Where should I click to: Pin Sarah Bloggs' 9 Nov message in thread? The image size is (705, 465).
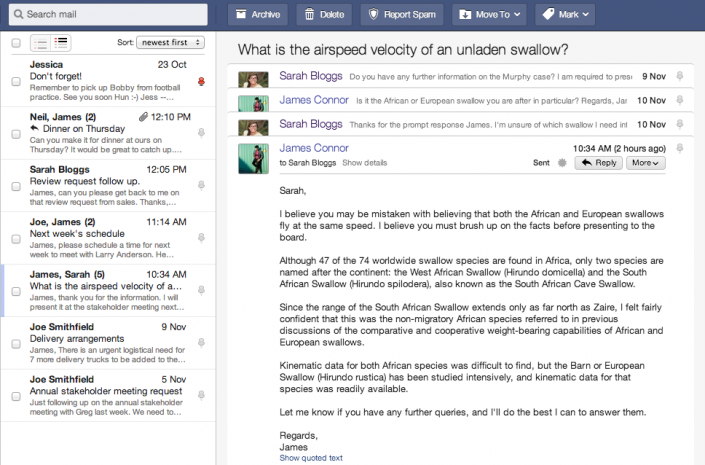tap(680, 75)
